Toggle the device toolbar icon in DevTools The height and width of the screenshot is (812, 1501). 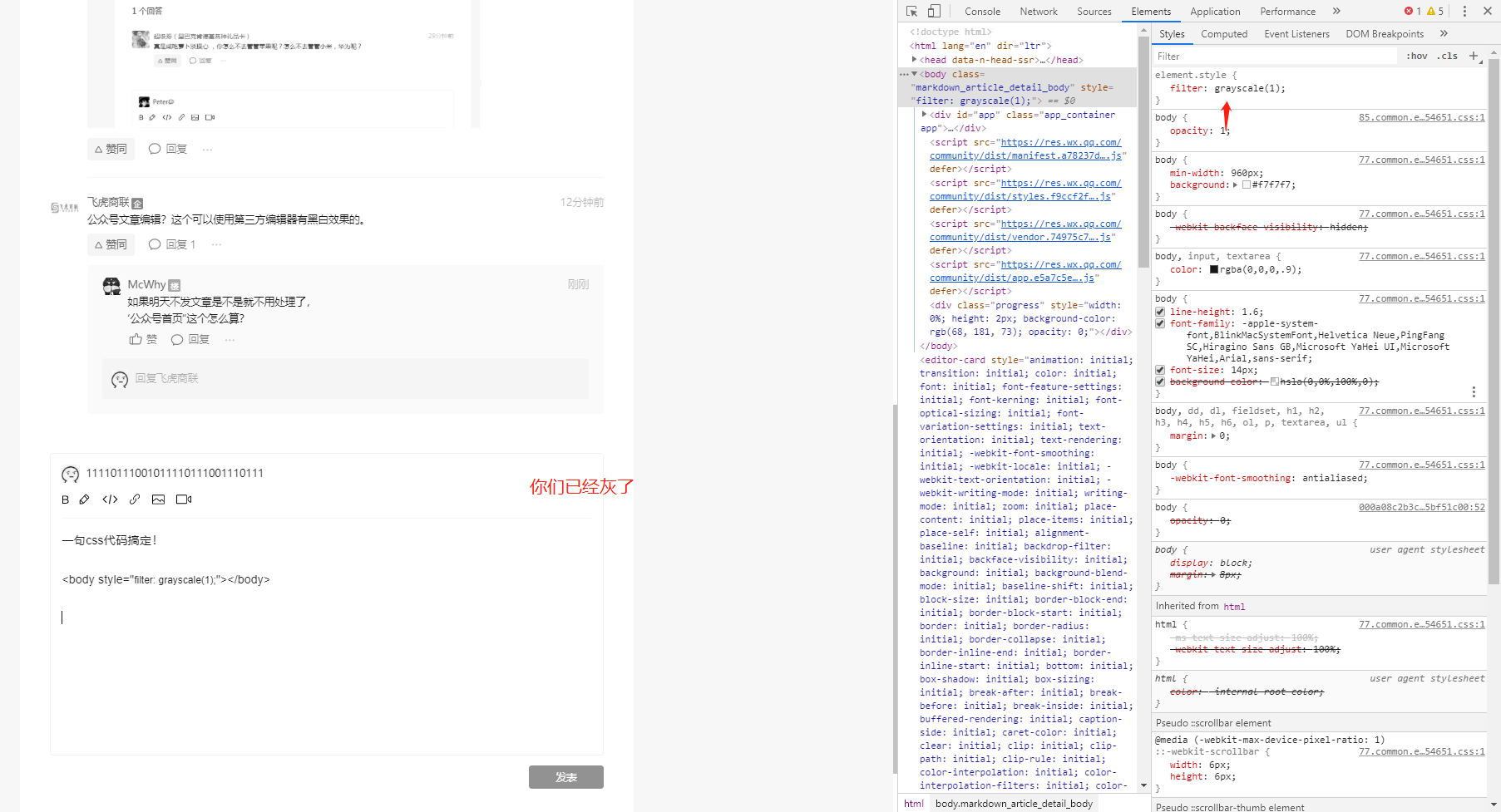pos(934,12)
